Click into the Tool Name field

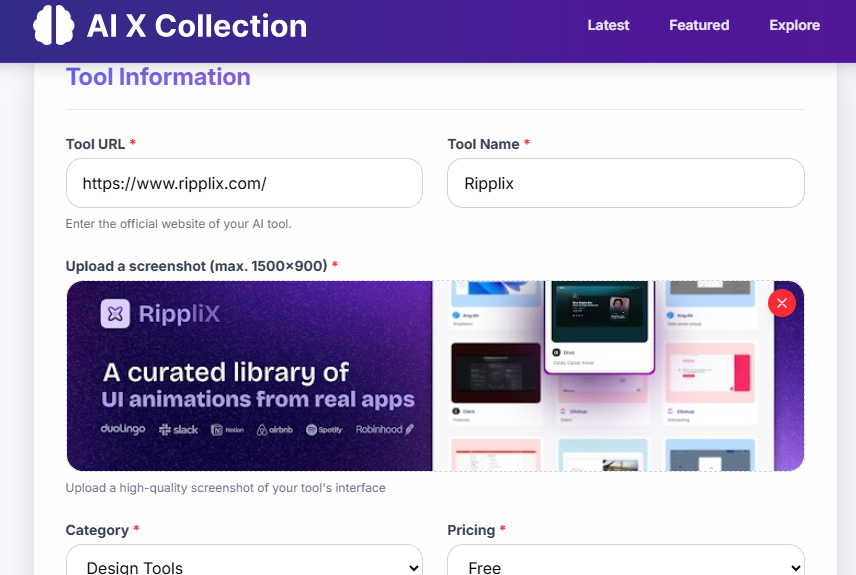tap(625, 183)
